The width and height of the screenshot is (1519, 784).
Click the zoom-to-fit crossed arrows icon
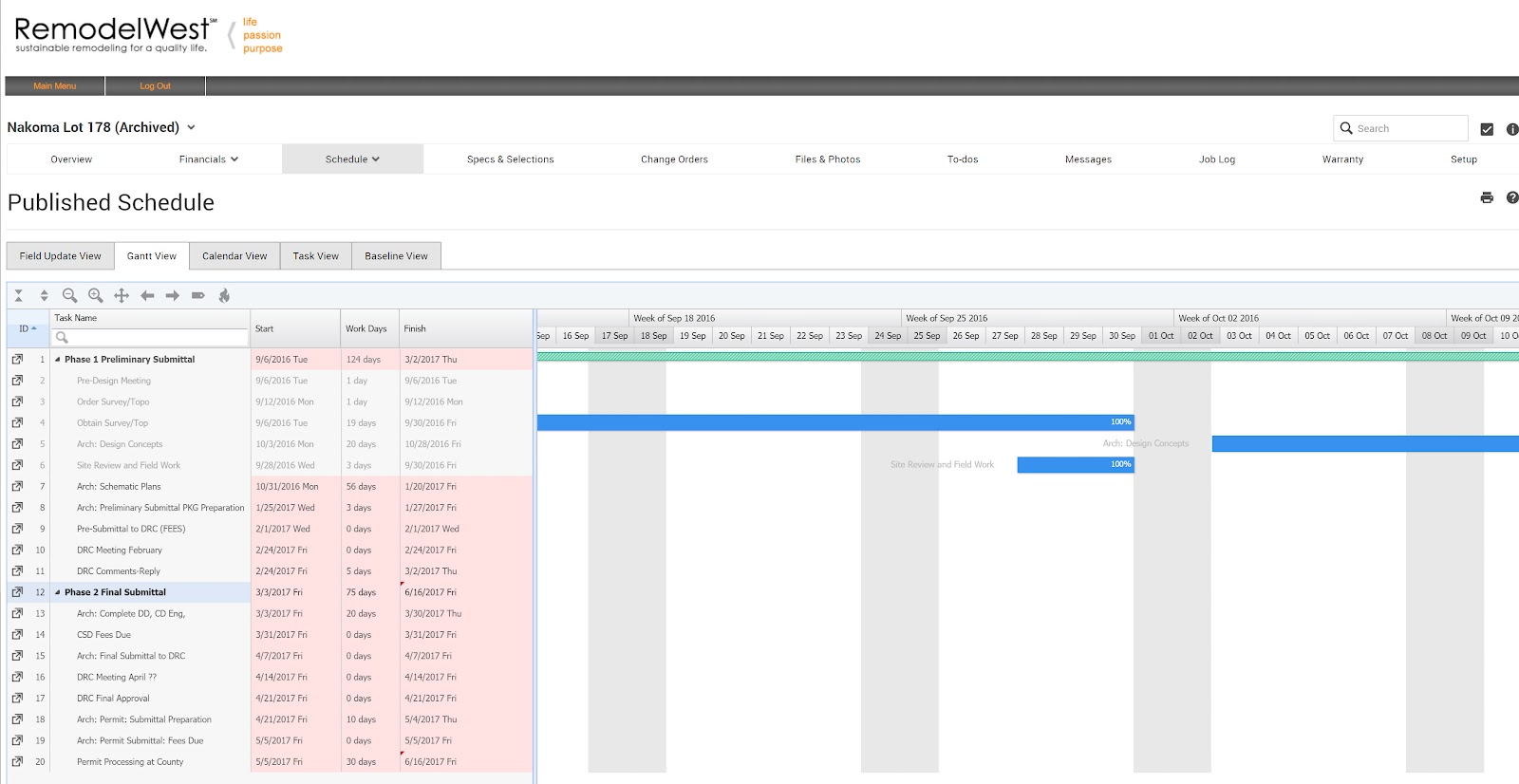pyautogui.click(x=122, y=296)
